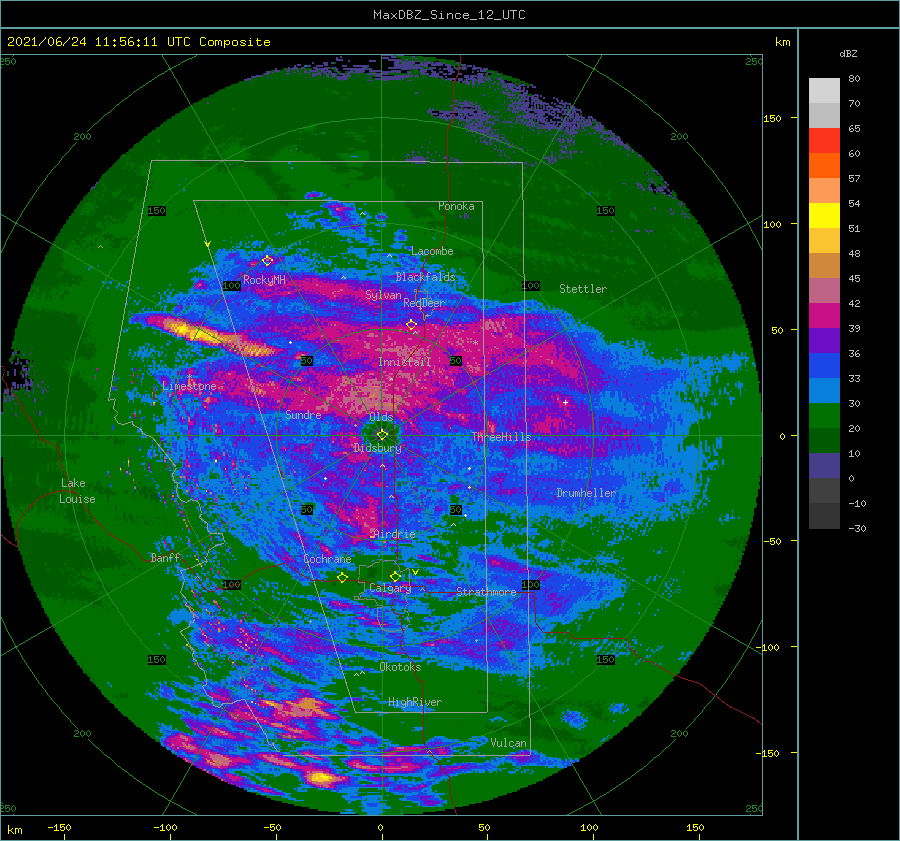Click the yellow diamond marker above Calgary
The height and width of the screenshot is (841, 900).
(x=395, y=576)
